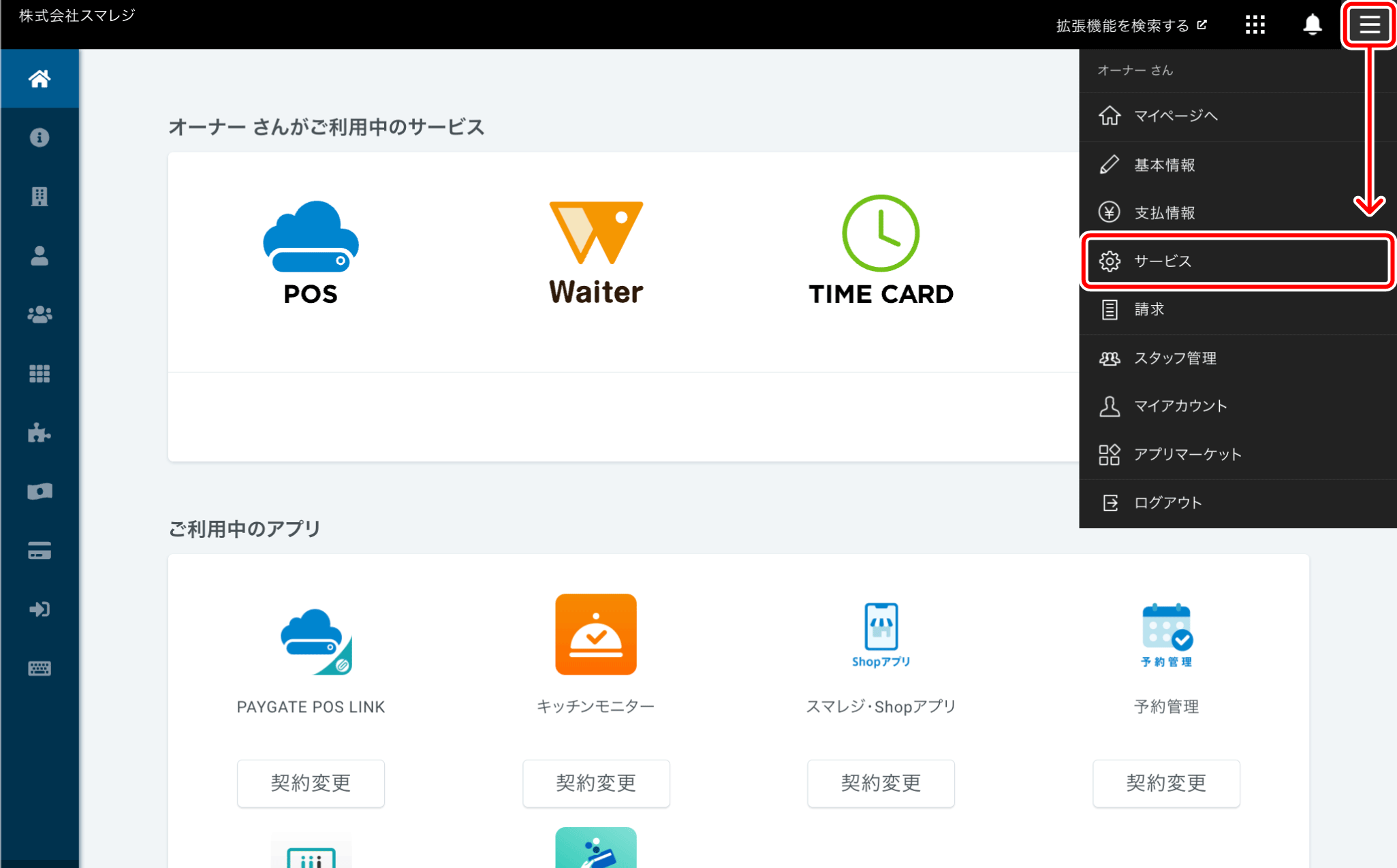Click 契約変更 under キッチンモニター
1397x868 pixels.
(x=595, y=783)
